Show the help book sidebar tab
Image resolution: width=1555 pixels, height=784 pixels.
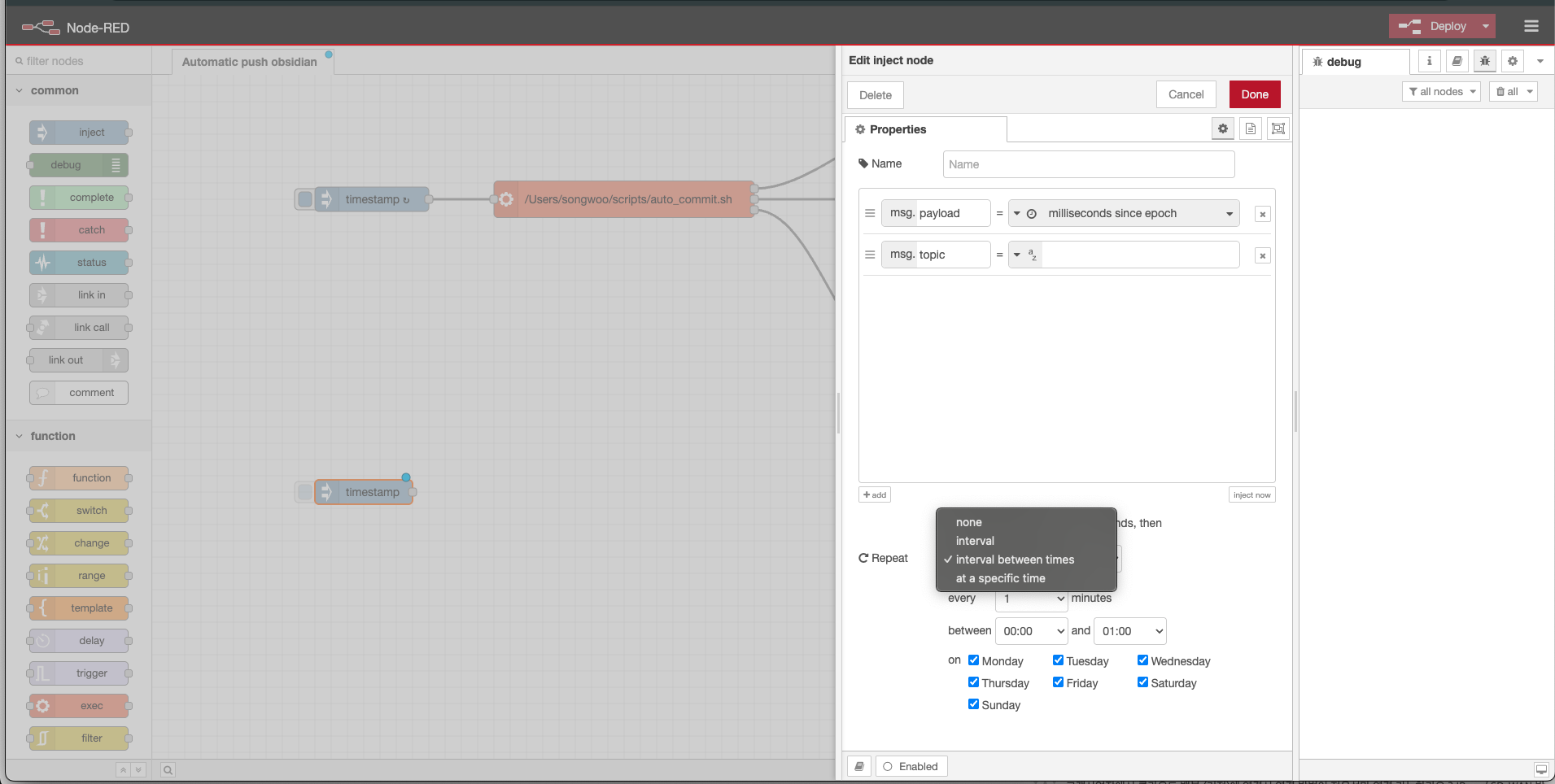[1457, 61]
